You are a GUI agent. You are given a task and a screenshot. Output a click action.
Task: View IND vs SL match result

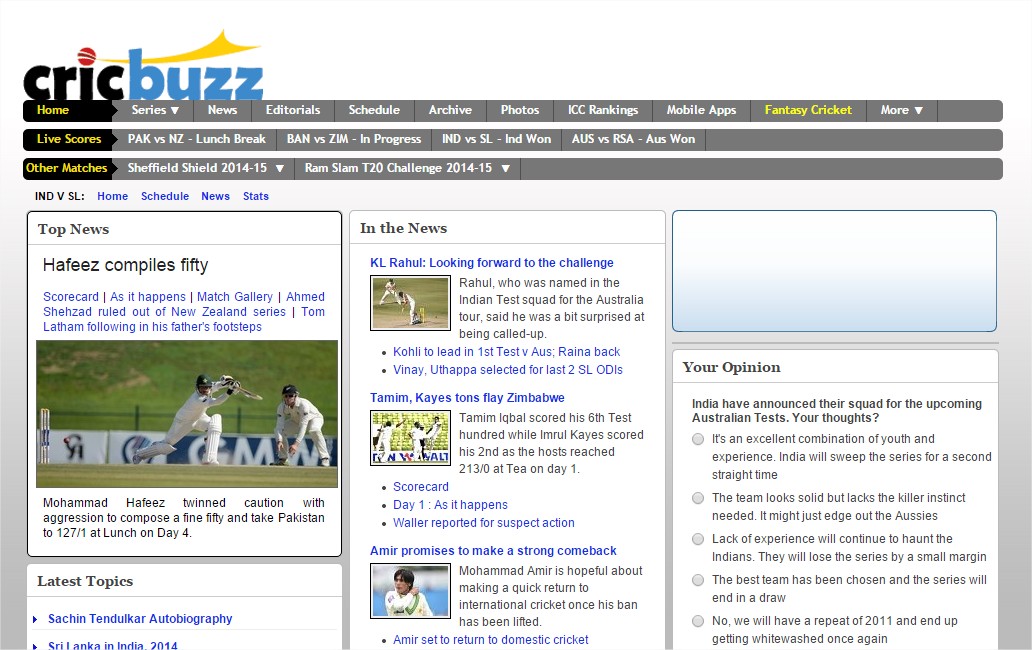[x=496, y=139]
